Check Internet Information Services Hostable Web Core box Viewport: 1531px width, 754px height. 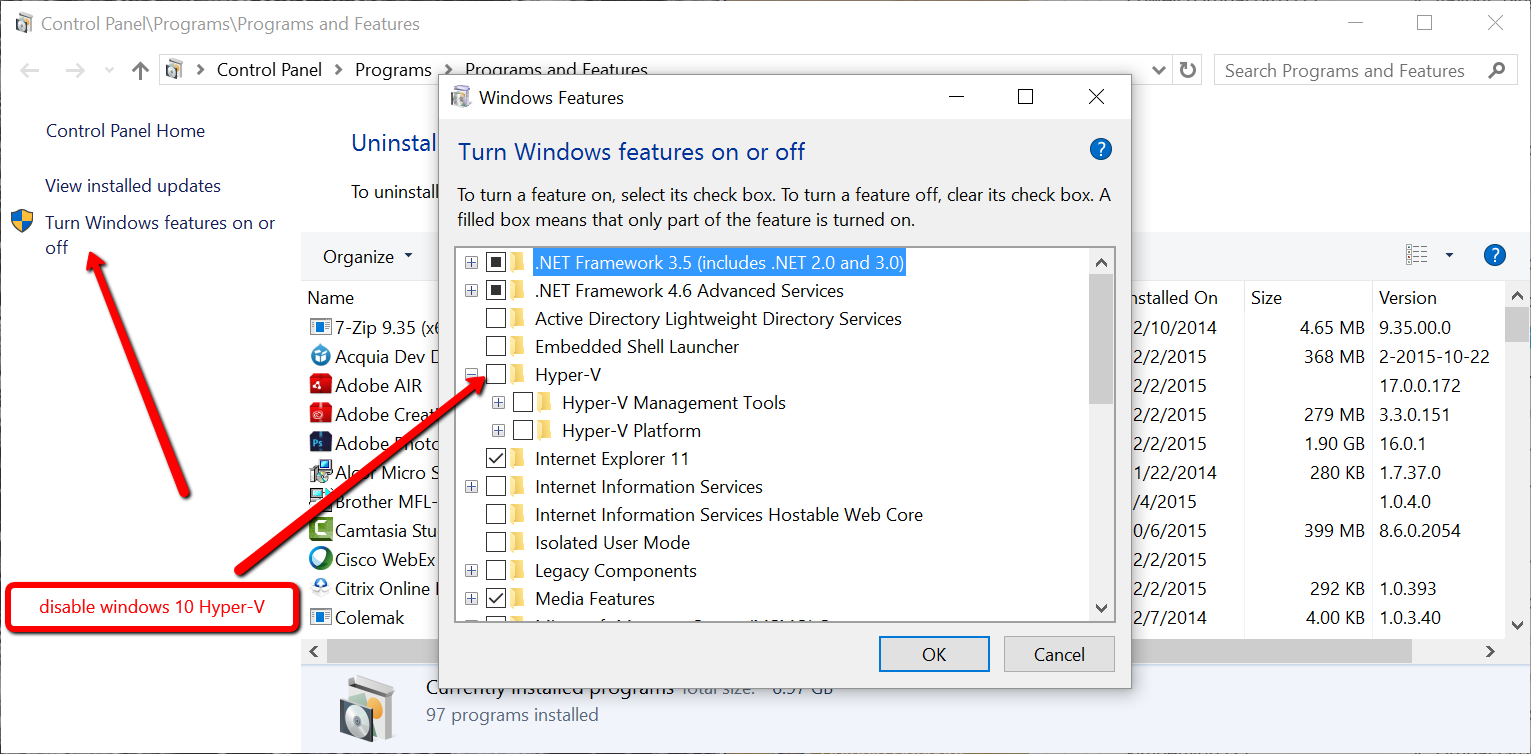(496, 515)
